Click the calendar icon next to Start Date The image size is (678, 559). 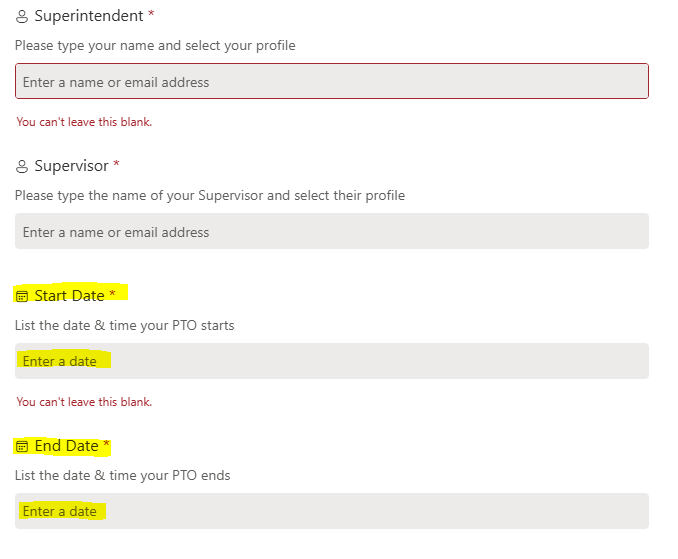pos(22,296)
